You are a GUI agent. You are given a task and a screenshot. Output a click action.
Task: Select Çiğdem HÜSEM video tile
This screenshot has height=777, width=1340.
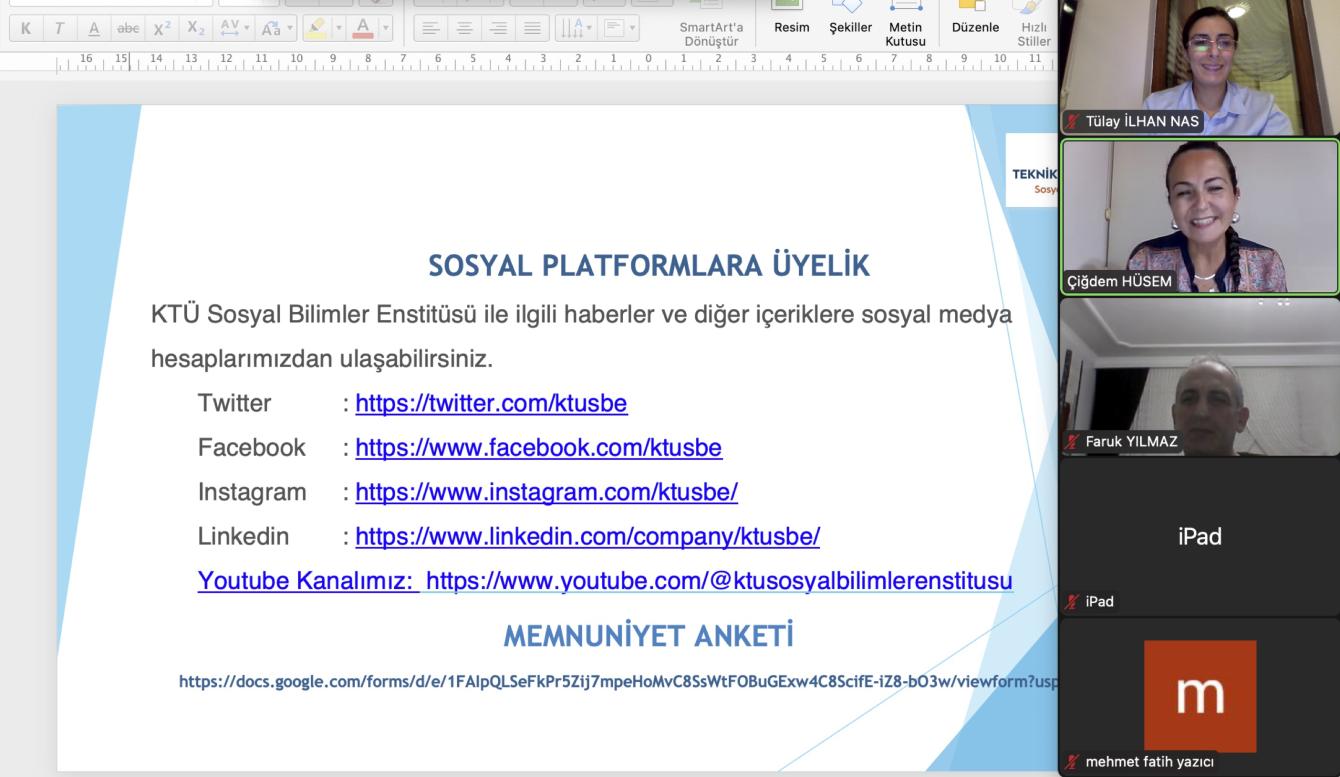click(1200, 216)
